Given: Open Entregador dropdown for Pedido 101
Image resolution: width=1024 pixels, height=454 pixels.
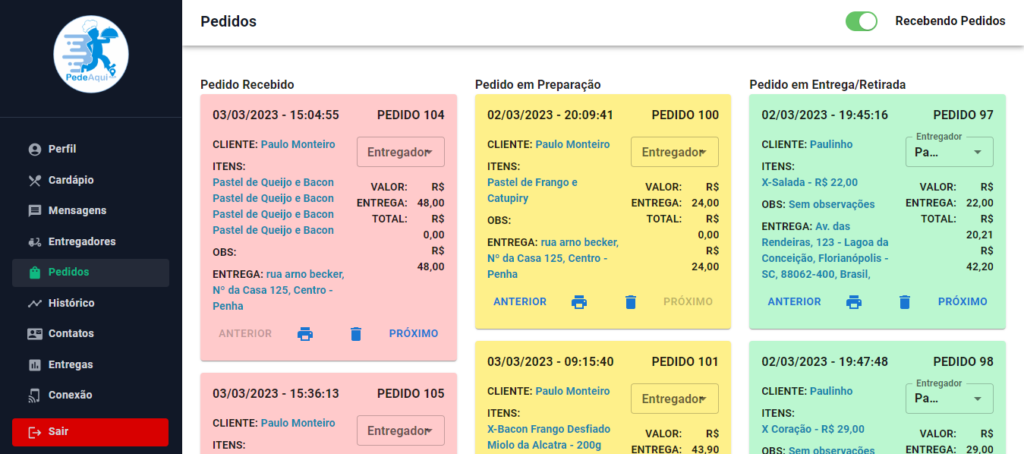Looking at the screenshot, I should (675, 398).
